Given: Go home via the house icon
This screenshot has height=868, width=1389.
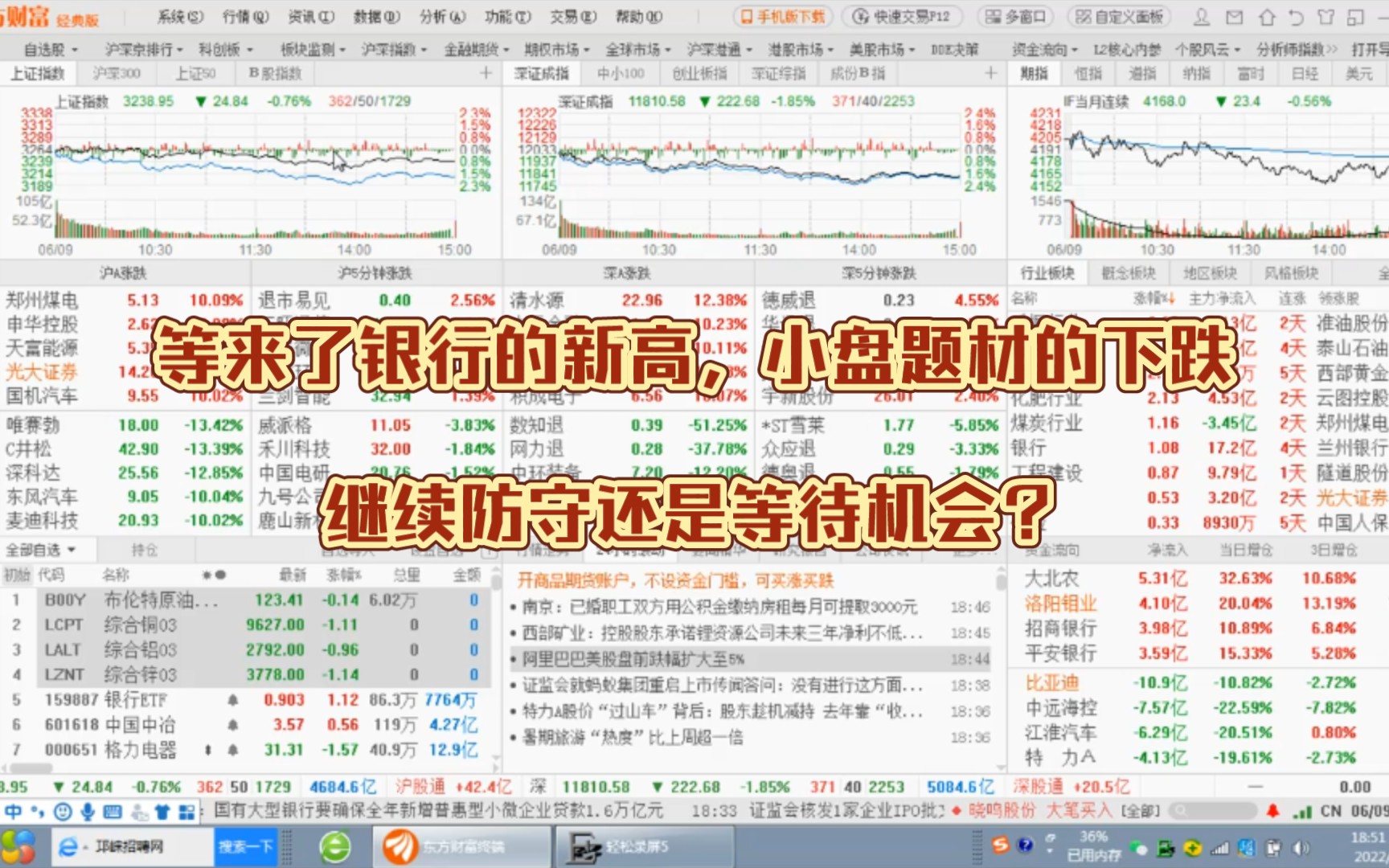Looking at the screenshot, I should click(x=1267, y=16).
